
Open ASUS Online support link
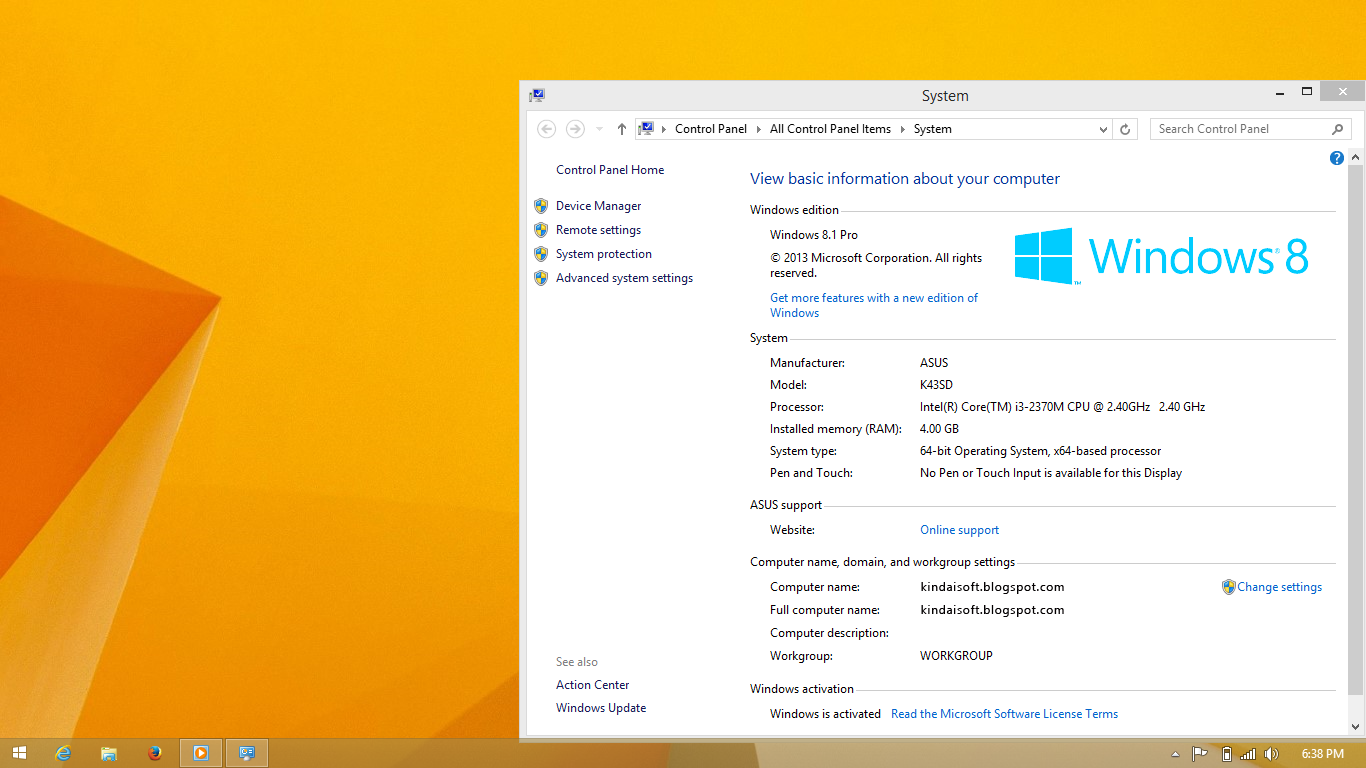pos(960,530)
